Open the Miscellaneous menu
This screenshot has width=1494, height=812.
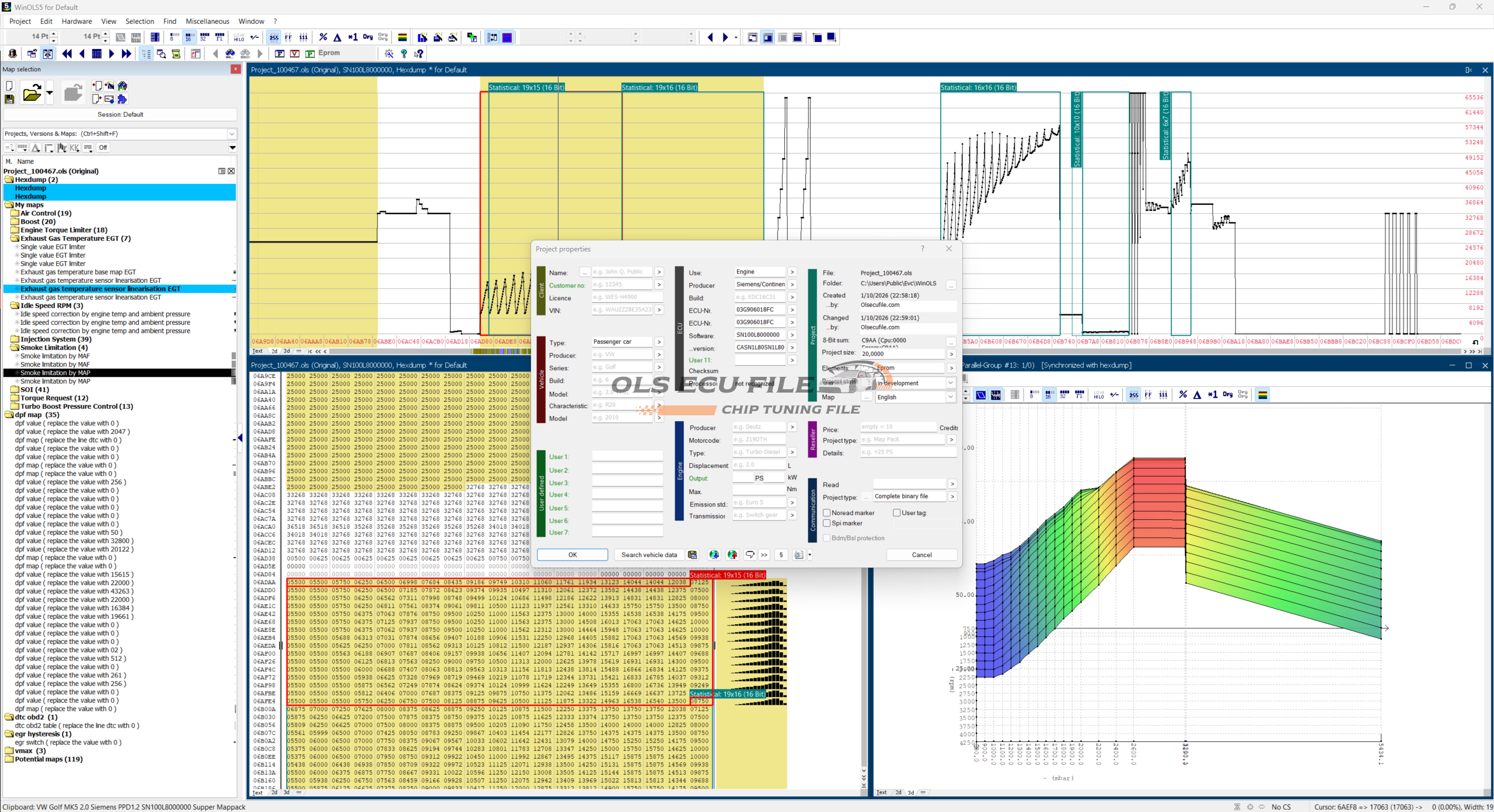[x=207, y=21]
